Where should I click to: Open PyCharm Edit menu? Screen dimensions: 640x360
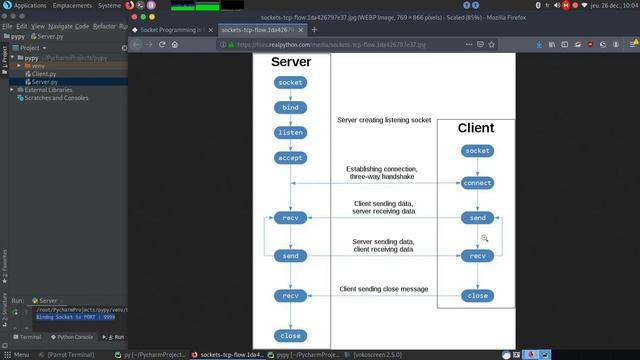click(x=22, y=26)
